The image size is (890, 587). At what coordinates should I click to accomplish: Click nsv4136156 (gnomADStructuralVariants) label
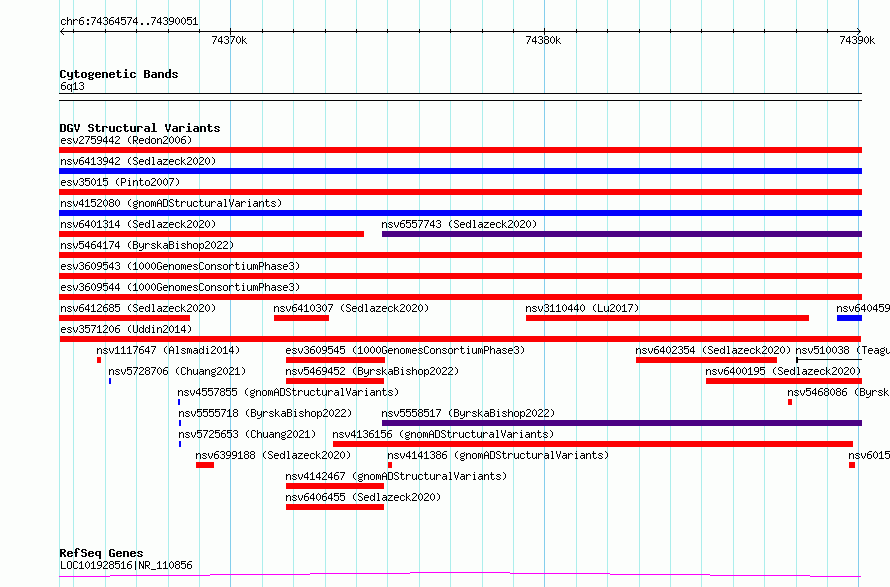coord(443,434)
